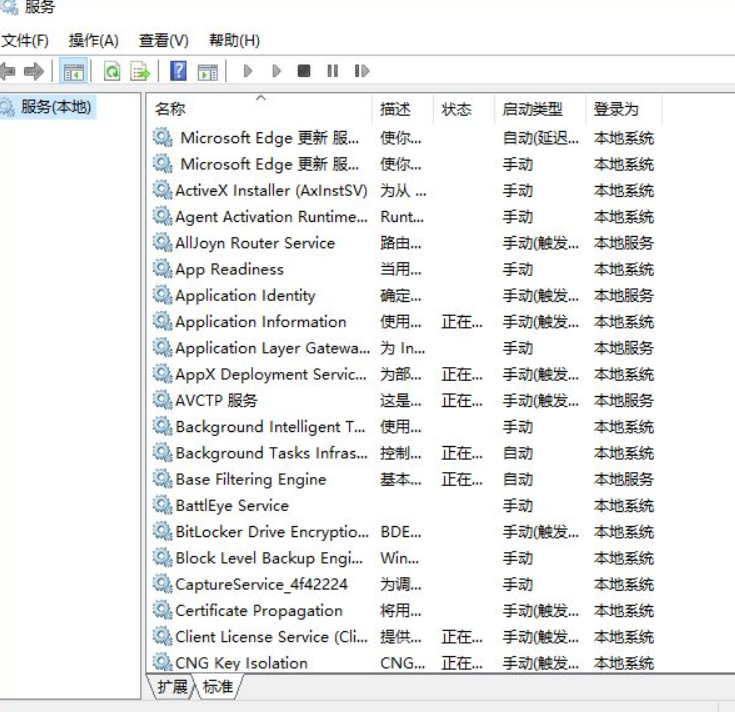735x712 pixels.
Task: Open the 操作(A) menu
Action: [x=93, y=41]
